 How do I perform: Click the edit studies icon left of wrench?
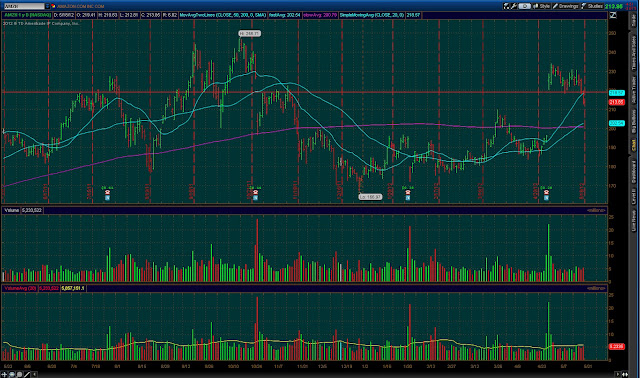click(x=507, y=6)
